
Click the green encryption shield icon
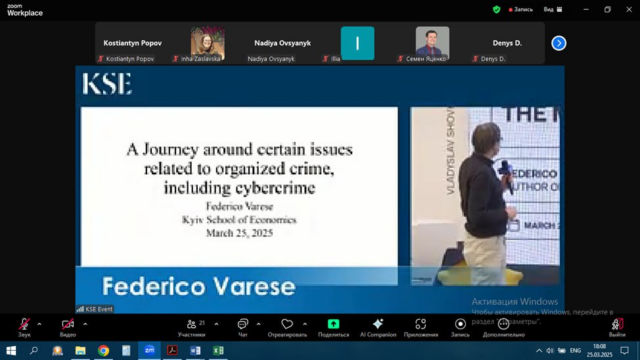[496, 9]
